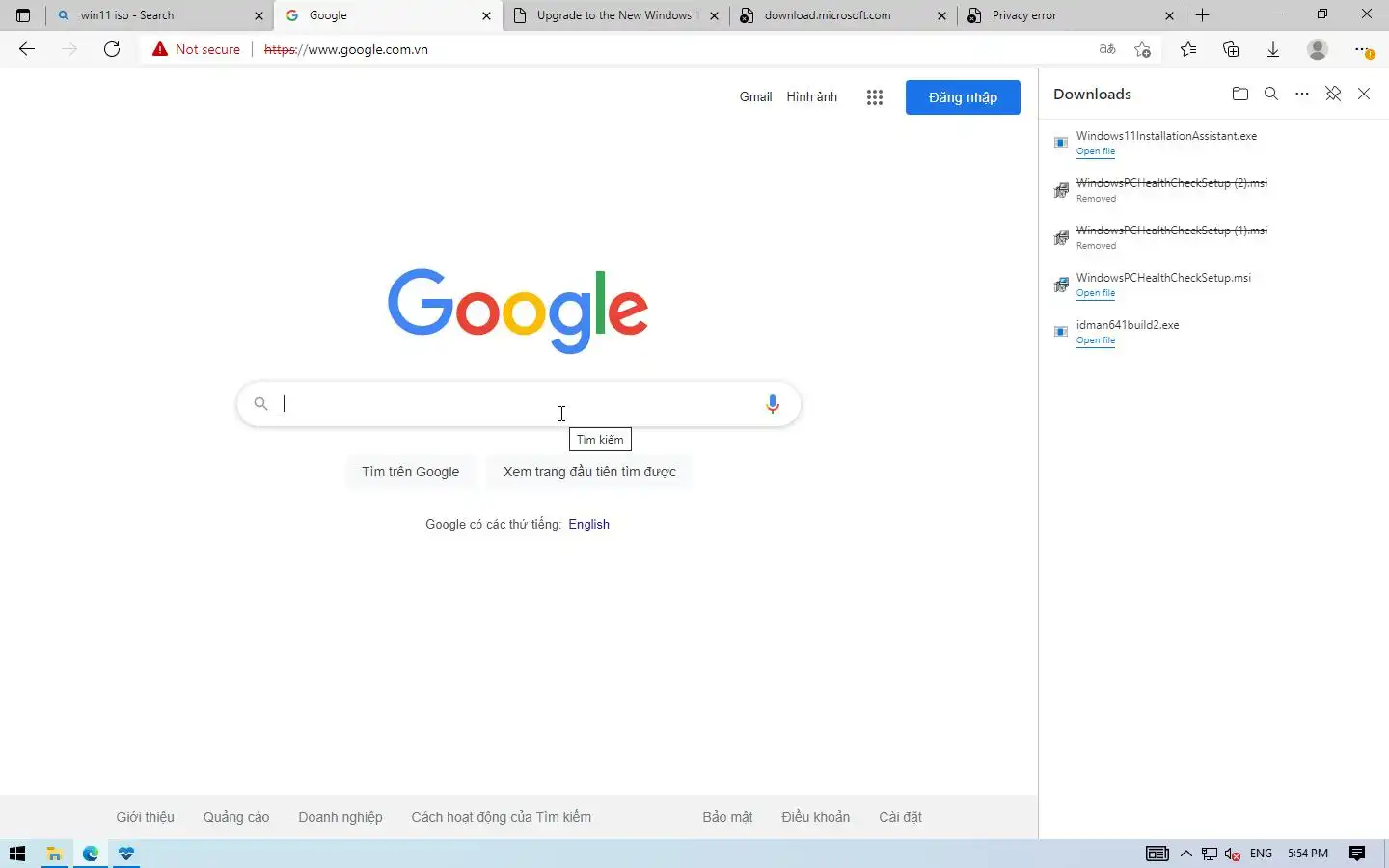The width and height of the screenshot is (1389, 868).
Task: Unpin the Downloads panel
Action: click(1333, 94)
